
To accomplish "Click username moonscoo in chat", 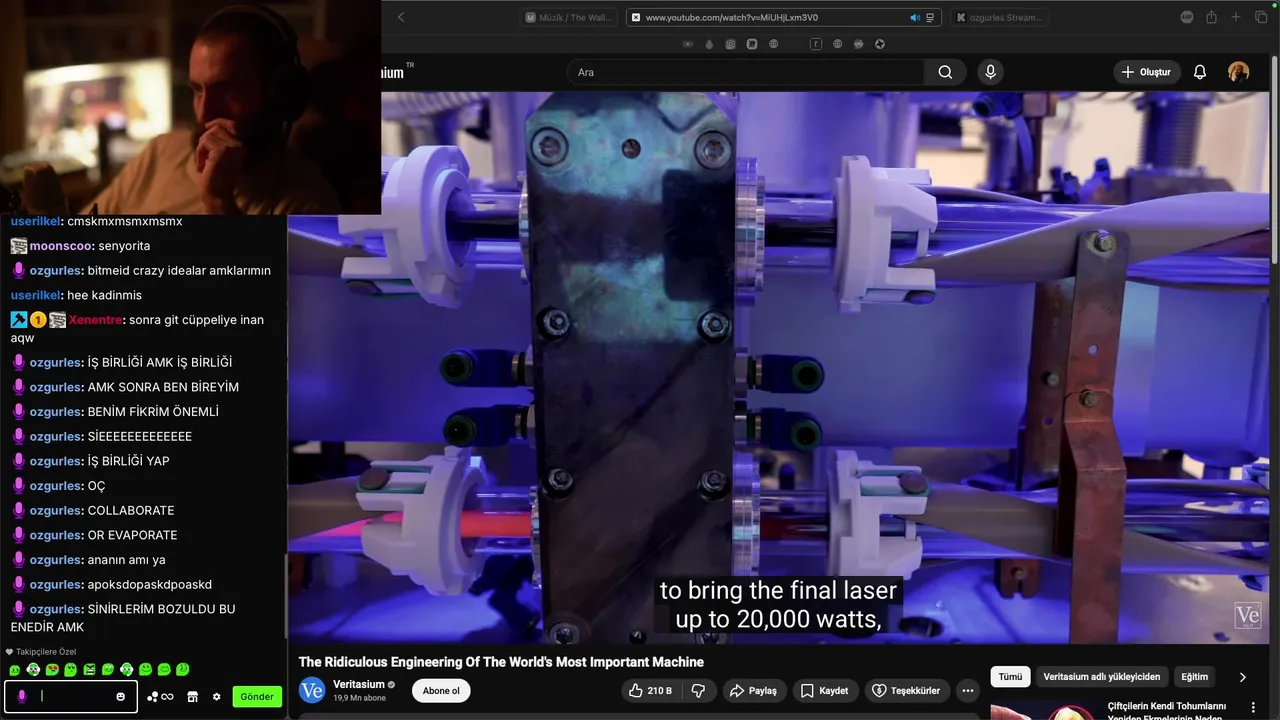I will point(61,246).
